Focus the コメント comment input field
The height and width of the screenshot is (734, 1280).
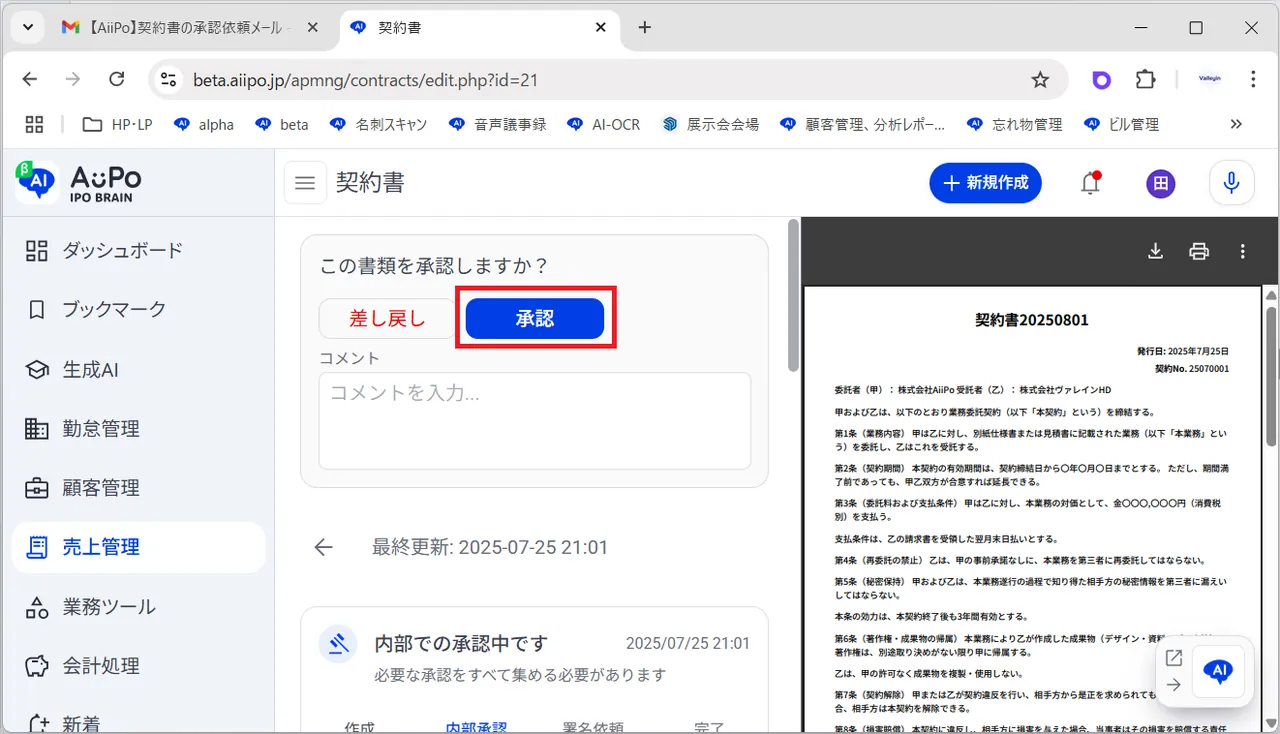tap(534, 420)
